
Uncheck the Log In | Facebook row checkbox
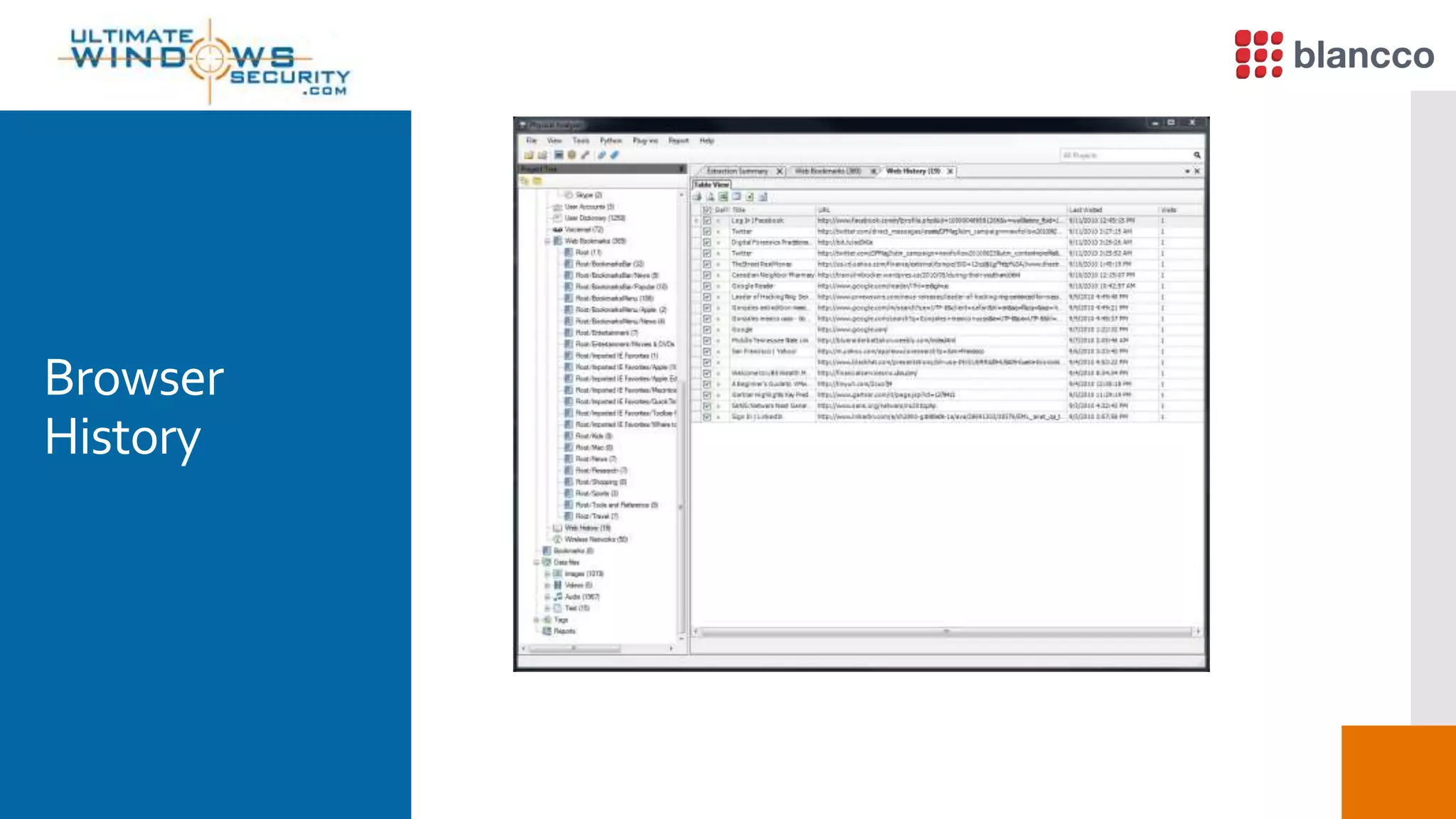coord(707,221)
